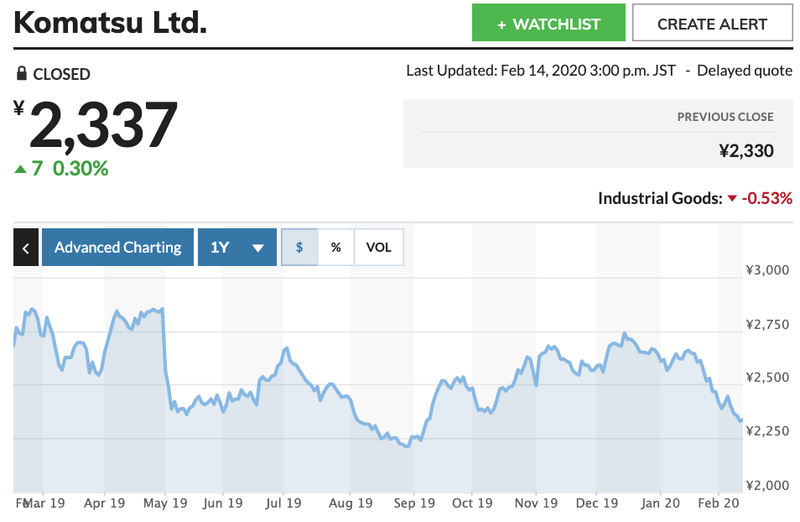
Task: Click the previous close value ¥2,330
Action: pos(746,151)
